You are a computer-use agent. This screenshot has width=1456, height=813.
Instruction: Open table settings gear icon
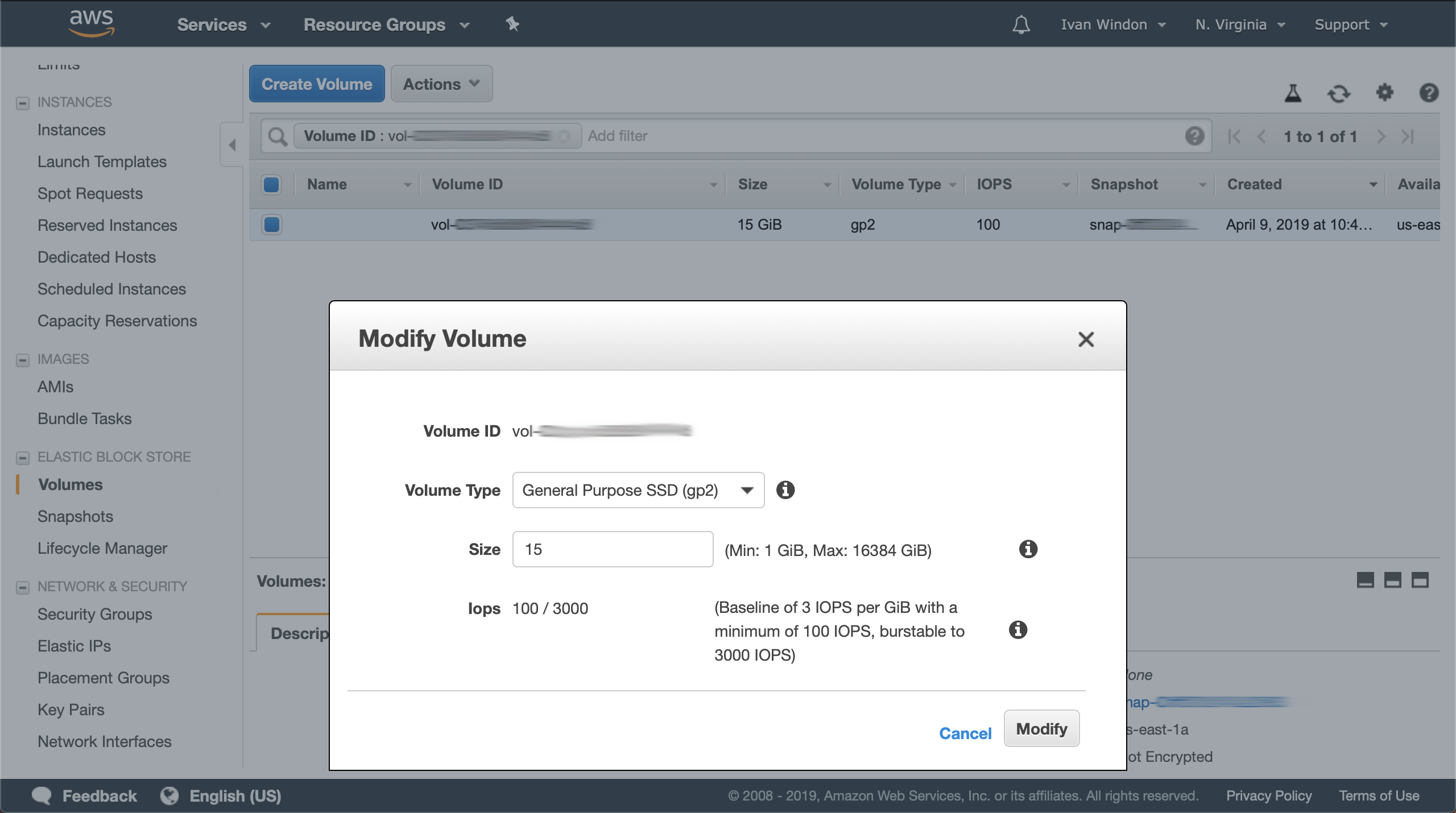[1384, 92]
